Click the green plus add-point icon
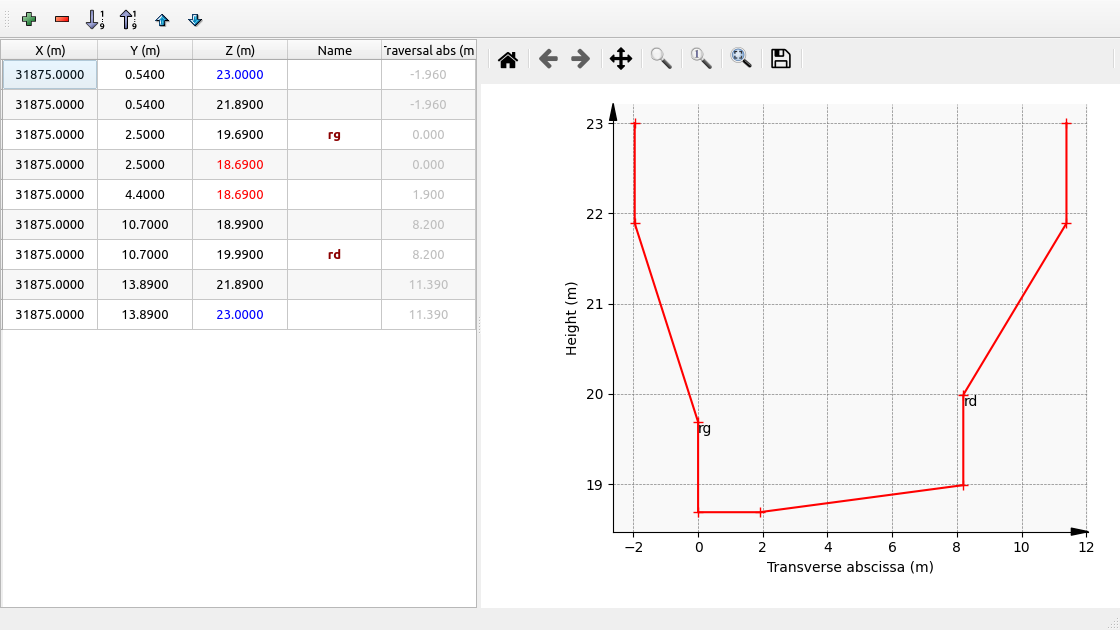Viewport: 1120px width, 630px height. point(29,19)
